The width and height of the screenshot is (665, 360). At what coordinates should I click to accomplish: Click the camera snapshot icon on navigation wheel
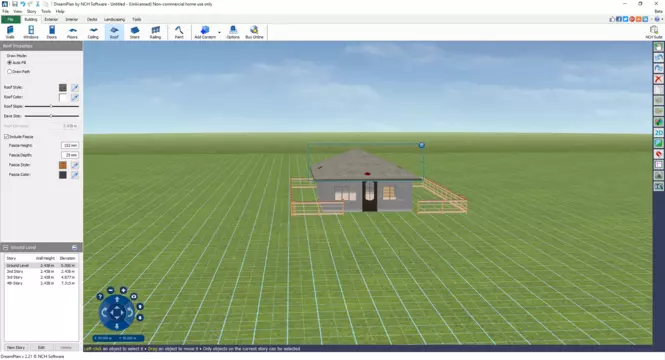134,296
